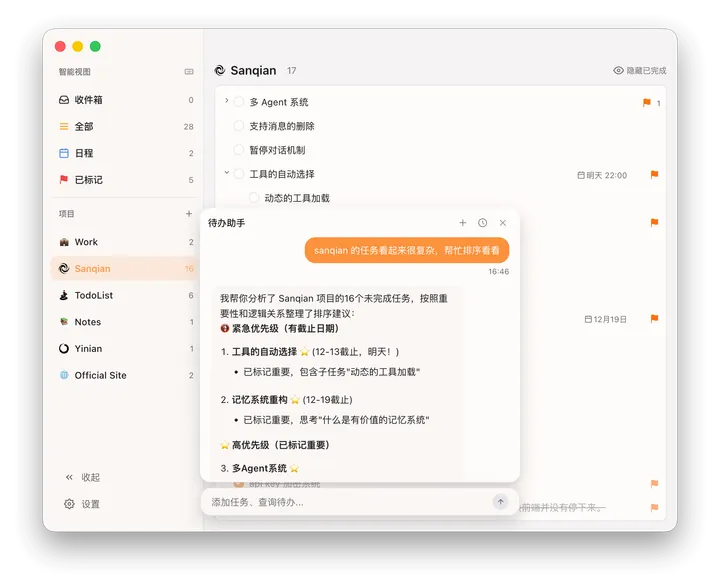Click the Official Site globe icon
The image size is (720, 588).
[x=64, y=375]
